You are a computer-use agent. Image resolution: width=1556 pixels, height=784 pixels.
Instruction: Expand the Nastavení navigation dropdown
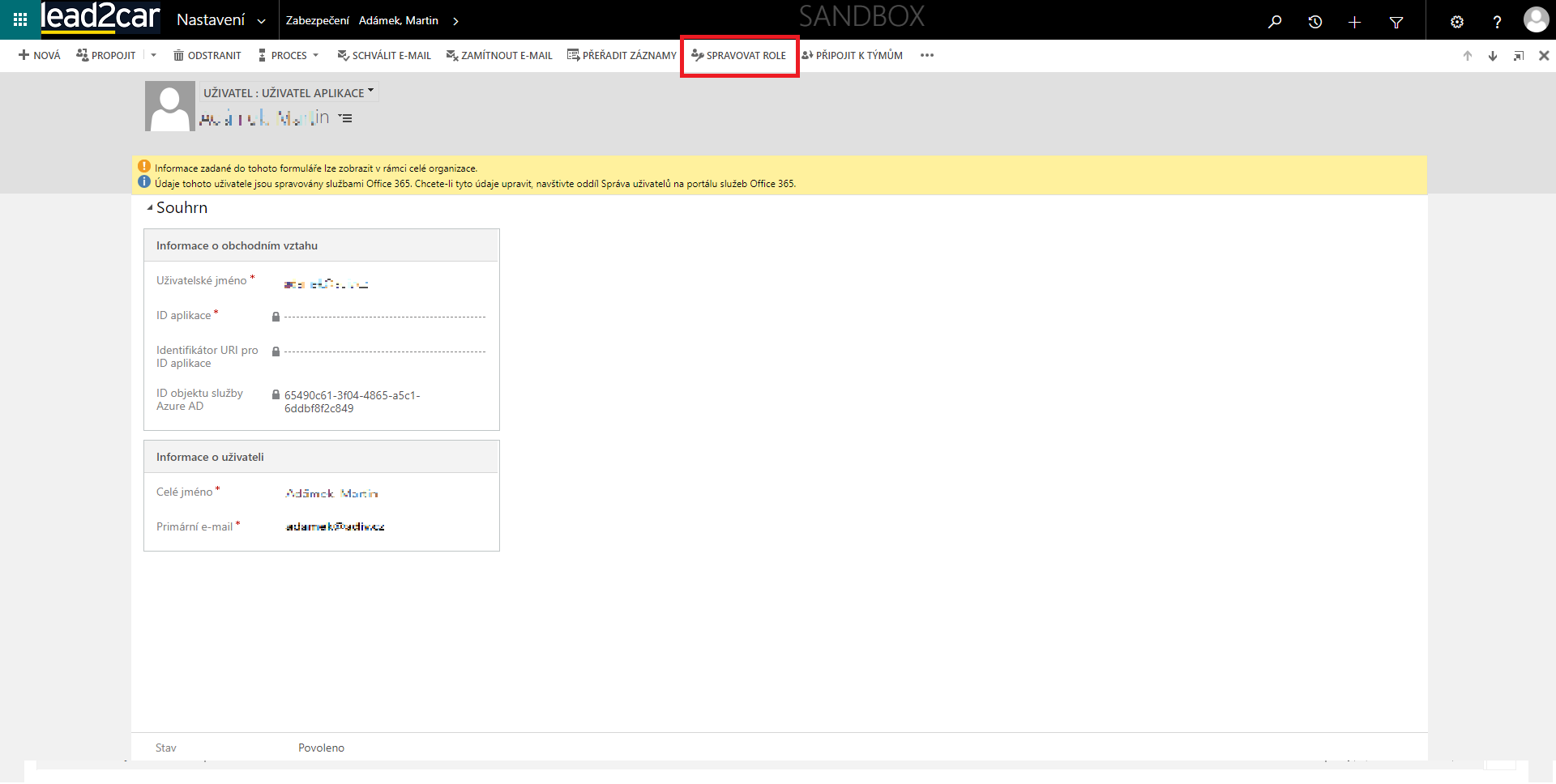261,21
